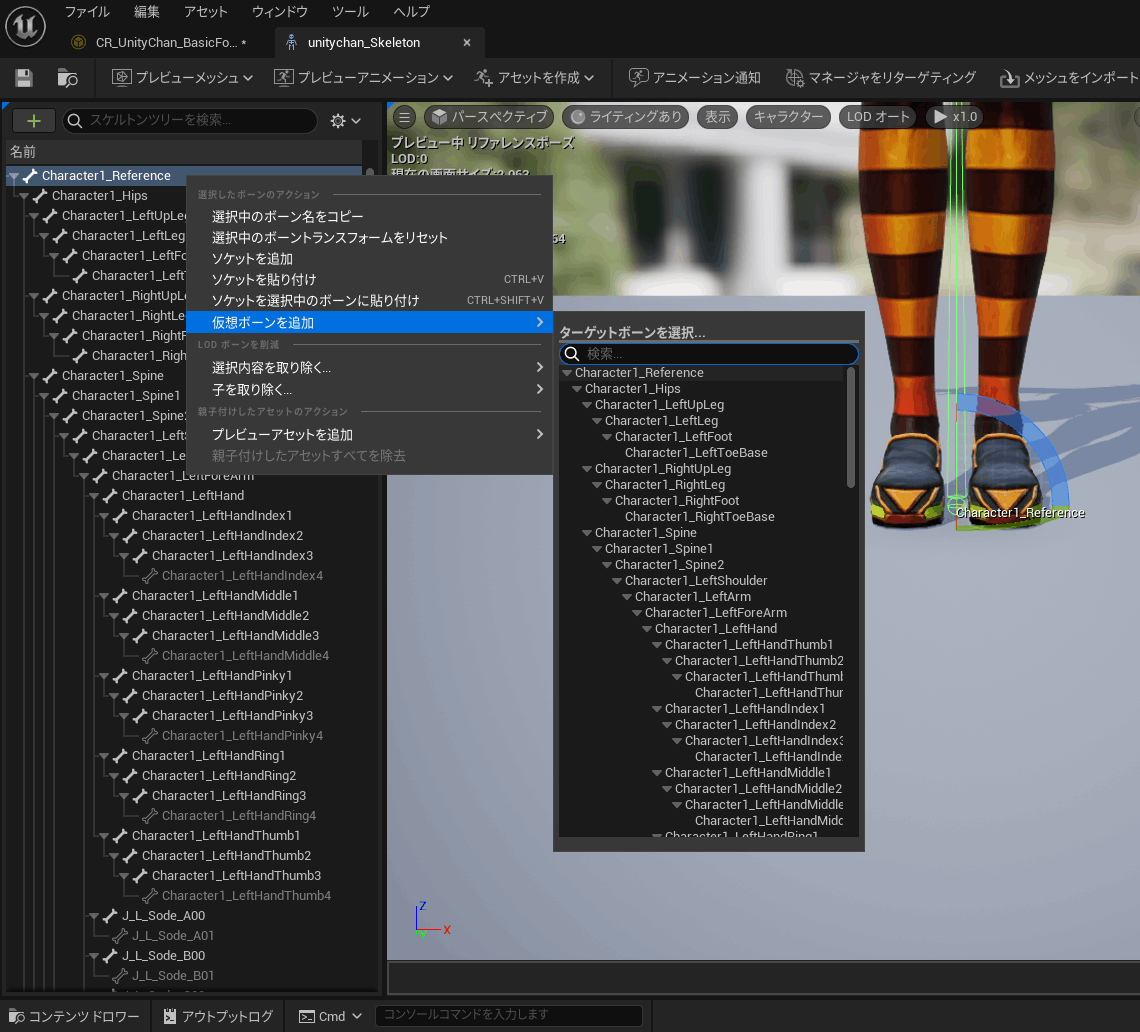The image size is (1140, 1032).
Task: Click the キャラクター button in viewport
Action: pos(788,116)
